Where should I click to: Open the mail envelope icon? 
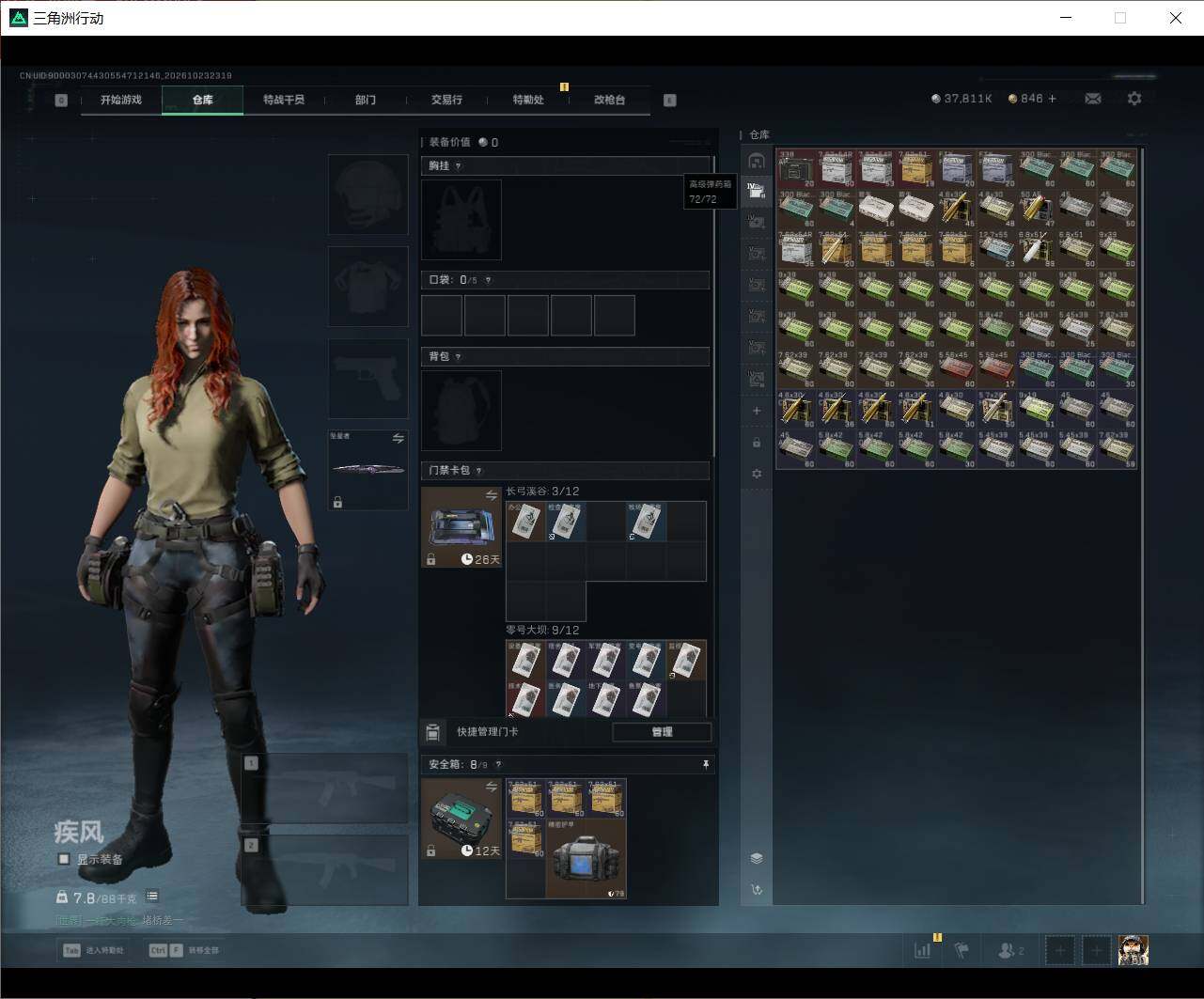tap(1092, 99)
